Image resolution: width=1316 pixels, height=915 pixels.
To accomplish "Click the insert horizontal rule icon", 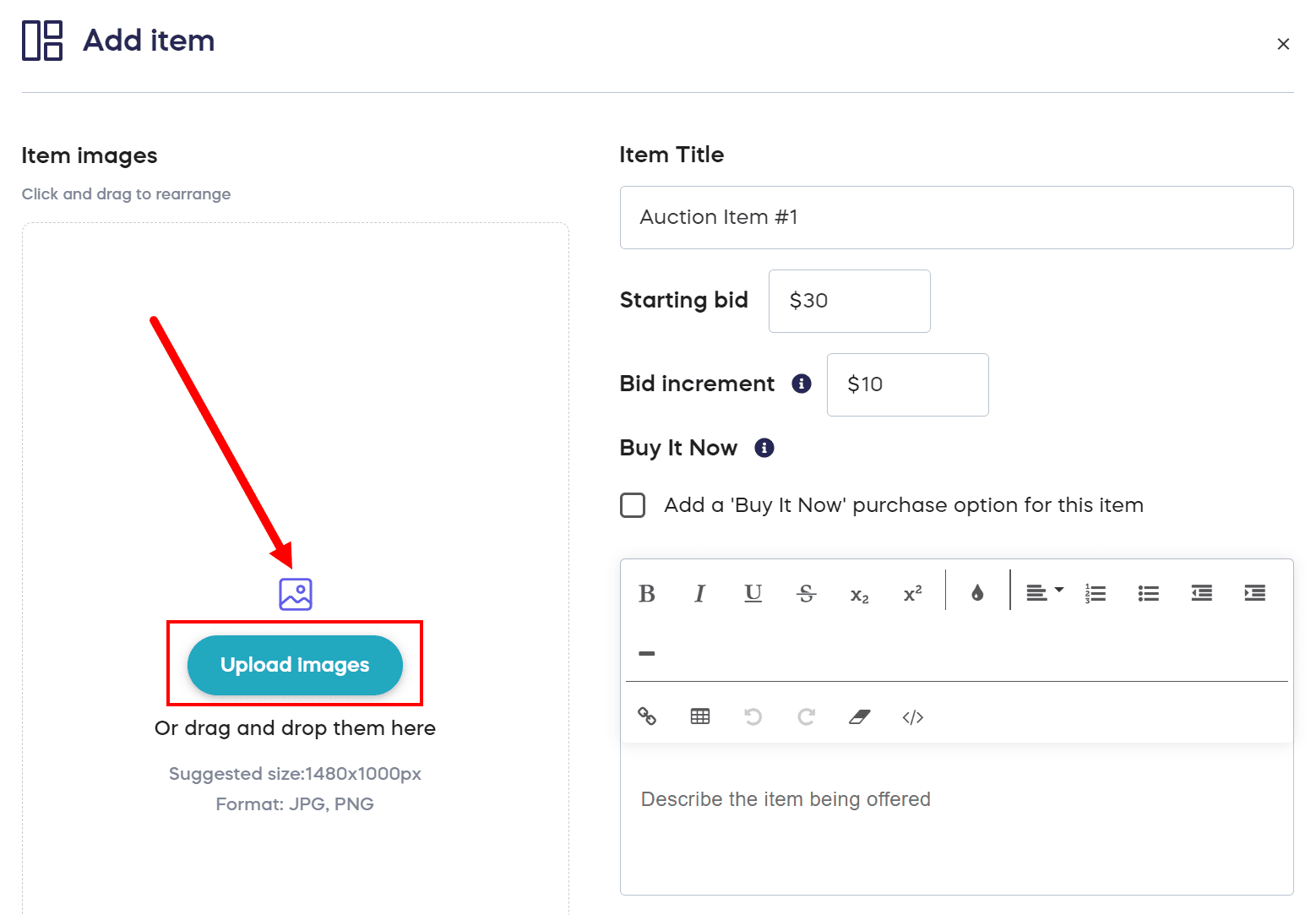I will [x=646, y=653].
